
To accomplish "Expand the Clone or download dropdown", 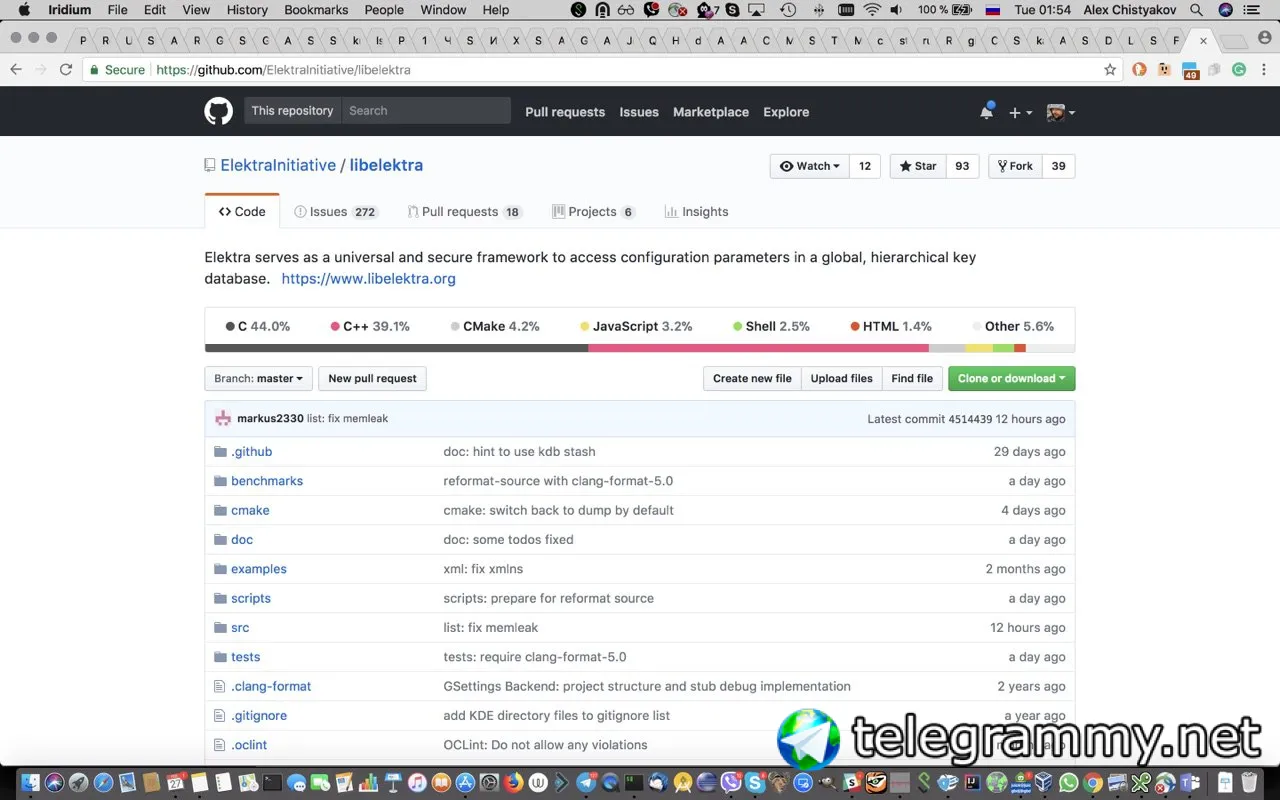I will (1011, 379).
